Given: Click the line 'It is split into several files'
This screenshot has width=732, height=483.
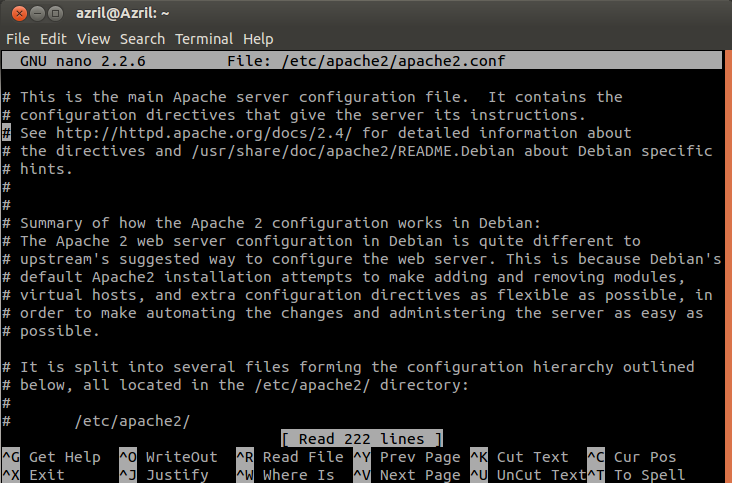Looking at the screenshot, I should 348,367.
